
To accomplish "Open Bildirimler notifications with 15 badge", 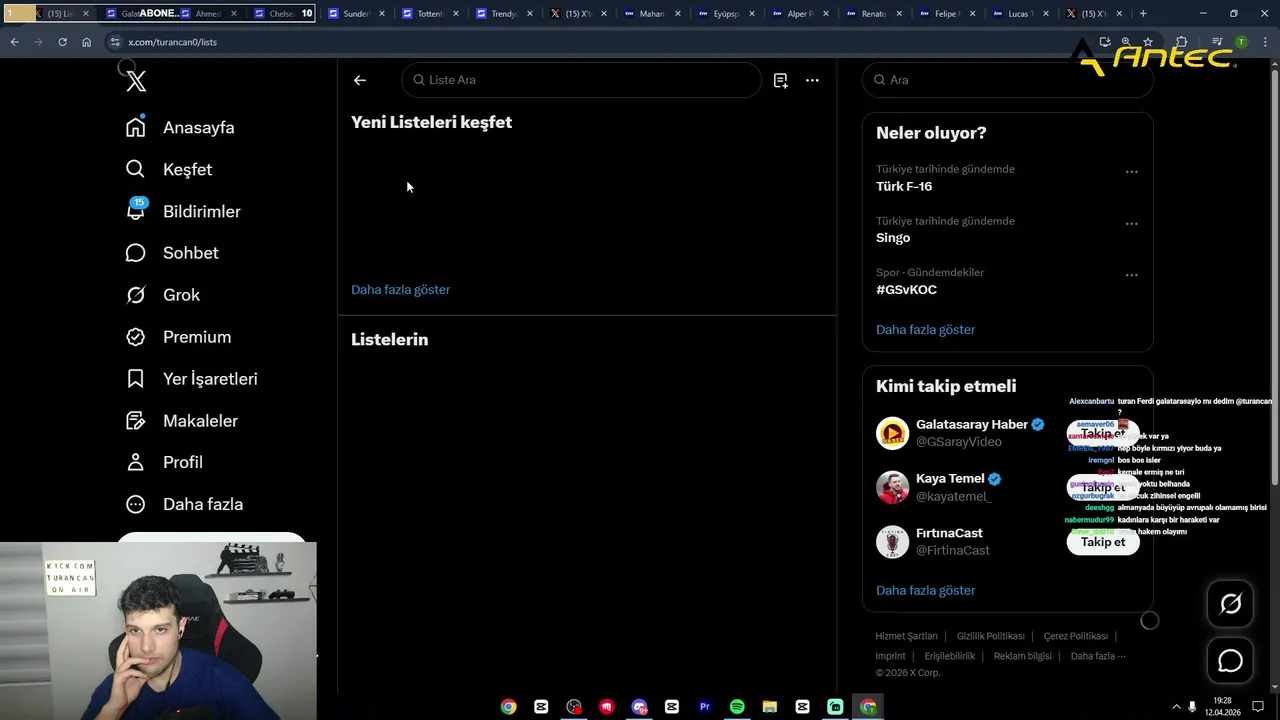I will tap(184, 211).
